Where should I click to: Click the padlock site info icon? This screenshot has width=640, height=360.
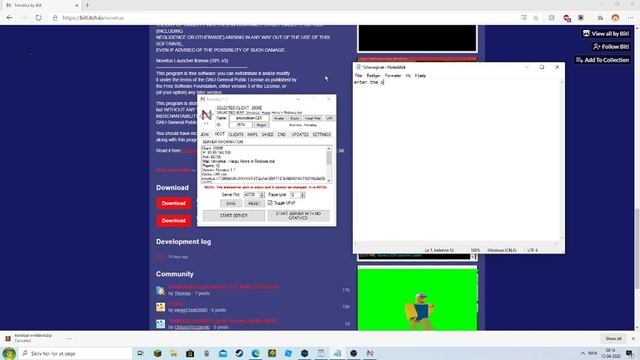55,18
